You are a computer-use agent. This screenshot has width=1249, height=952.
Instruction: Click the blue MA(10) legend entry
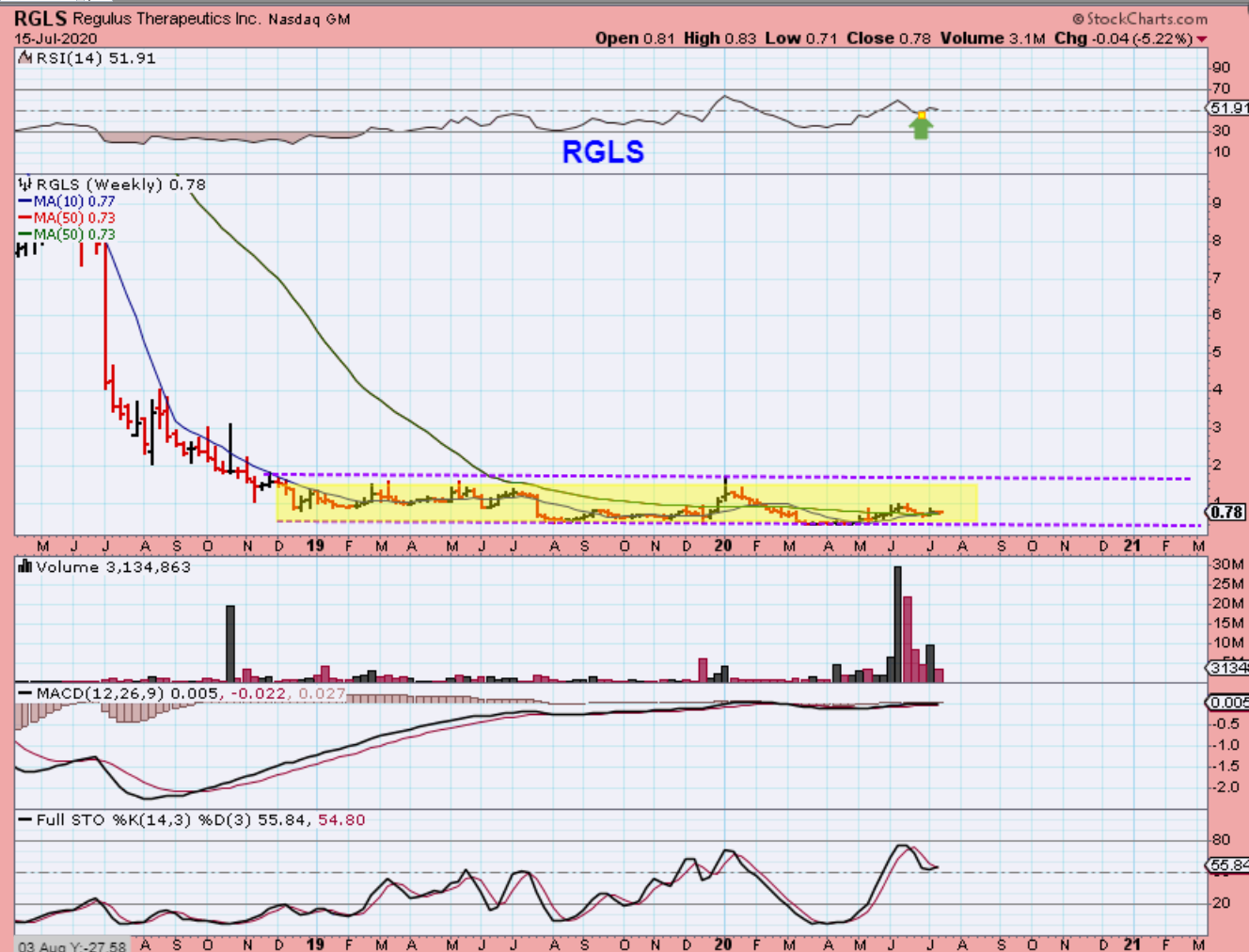pyautogui.click(x=66, y=201)
